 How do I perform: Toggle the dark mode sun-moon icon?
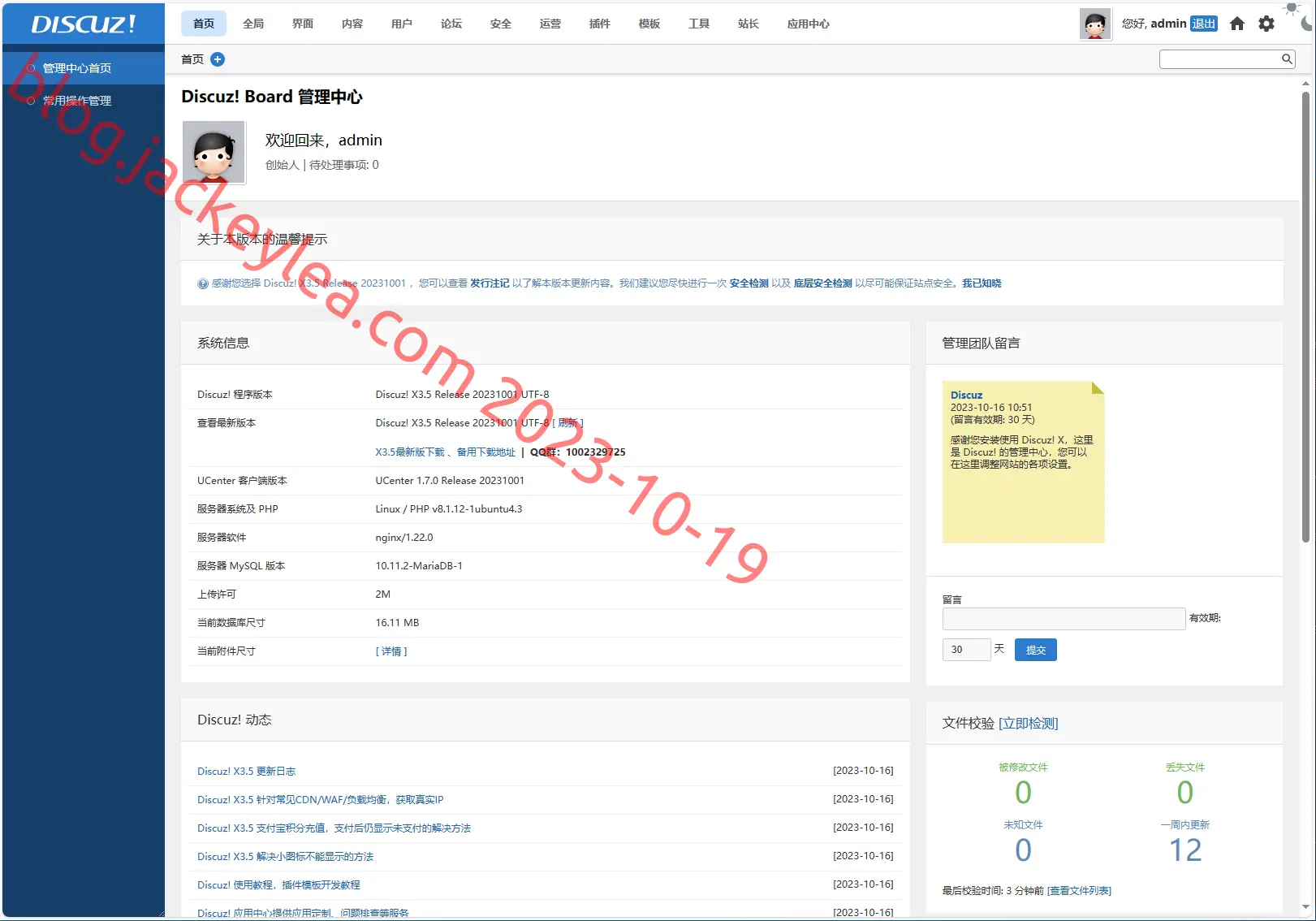click(1301, 16)
